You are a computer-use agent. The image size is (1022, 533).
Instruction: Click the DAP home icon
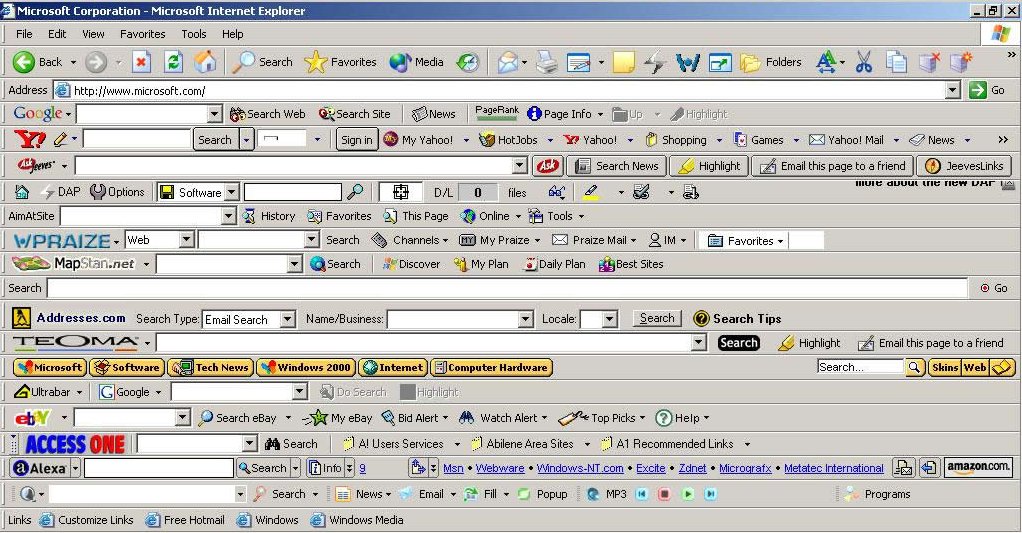pyautogui.click(x=22, y=192)
